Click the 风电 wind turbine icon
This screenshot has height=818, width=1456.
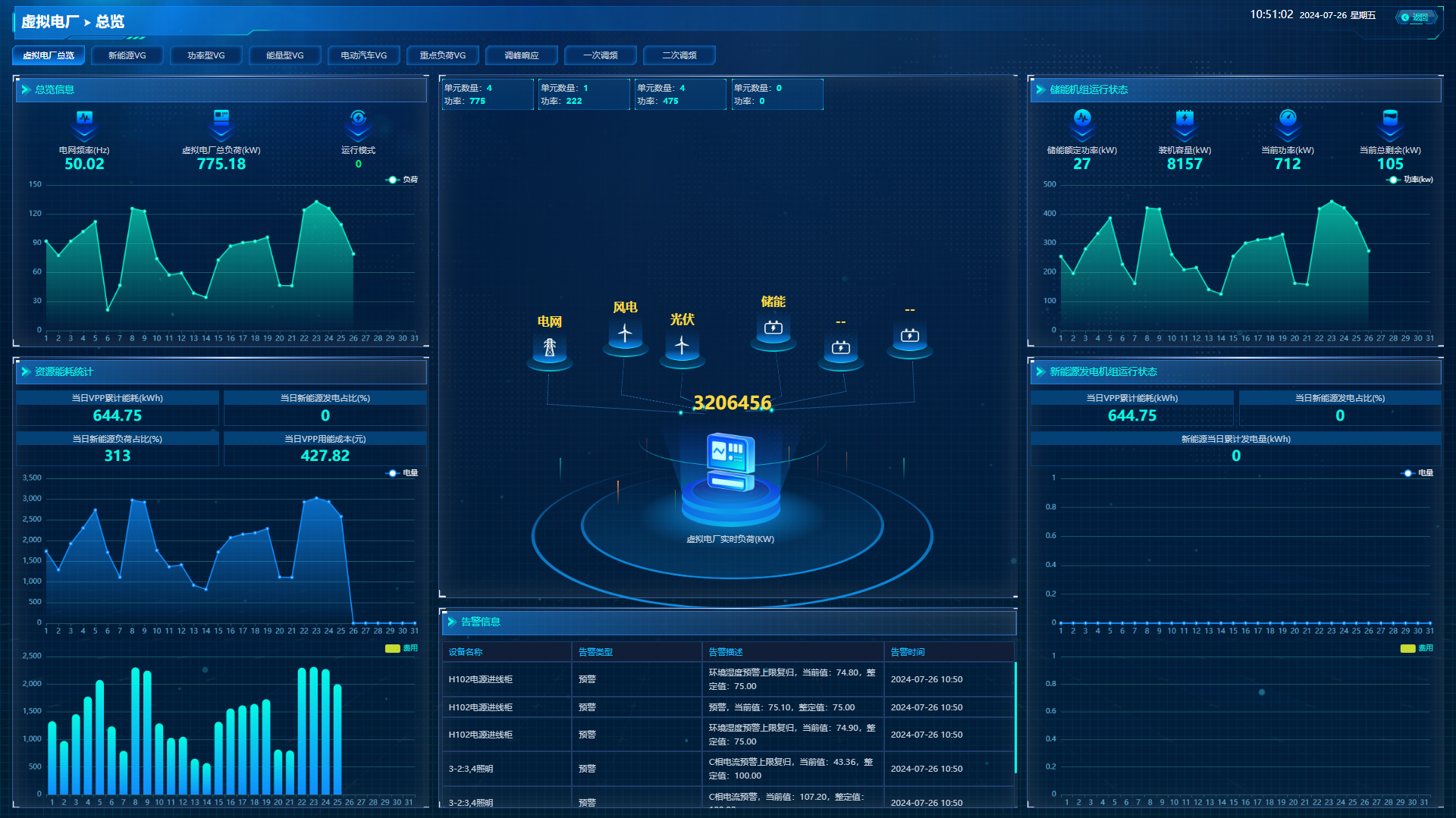pyautogui.click(x=625, y=333)
